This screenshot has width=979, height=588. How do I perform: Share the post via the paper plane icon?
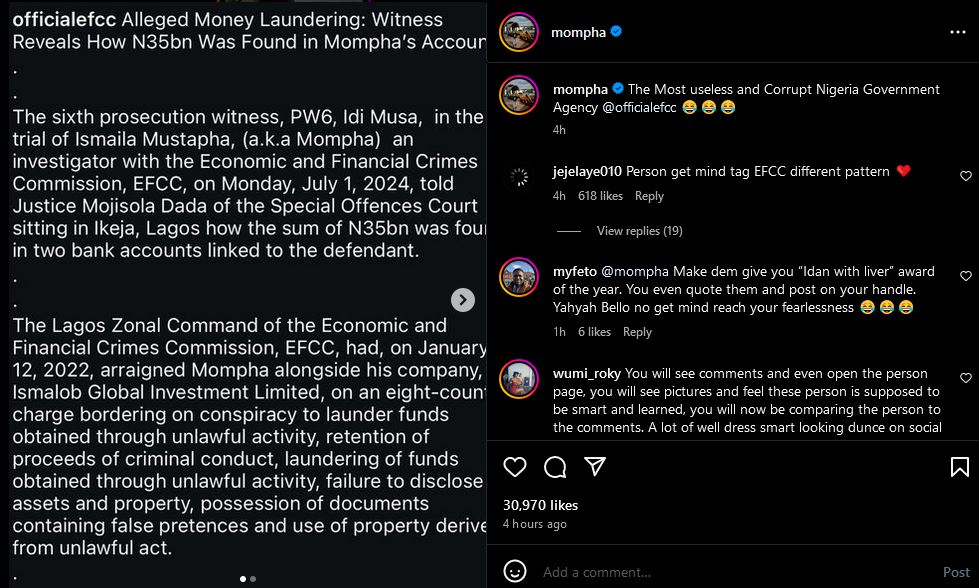[596, 467]
